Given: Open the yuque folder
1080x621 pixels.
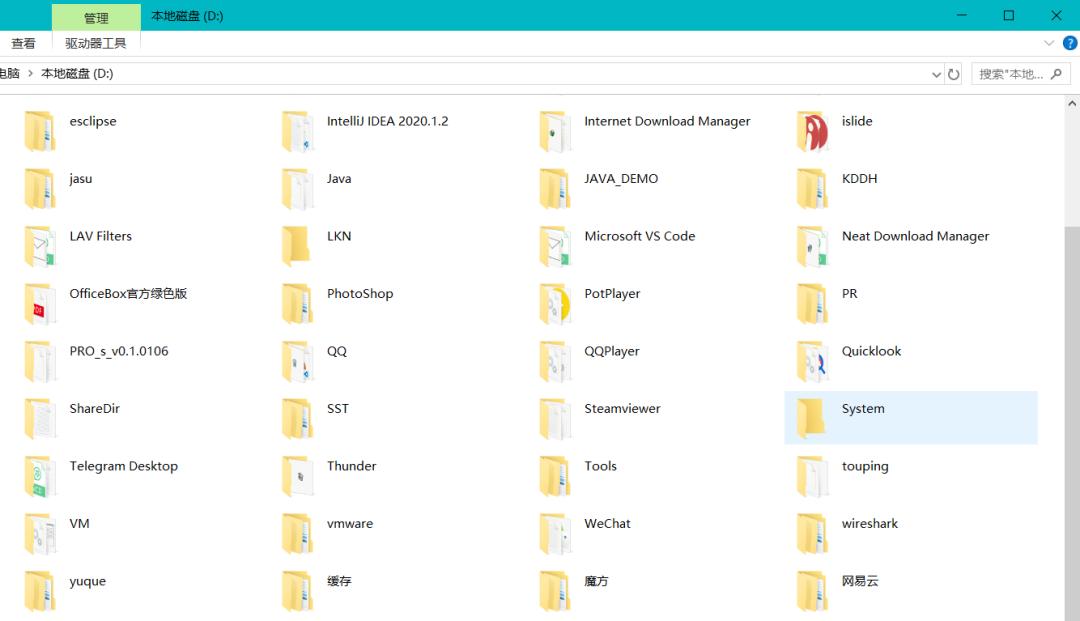Looking at the screenshot, I should 87,580.
